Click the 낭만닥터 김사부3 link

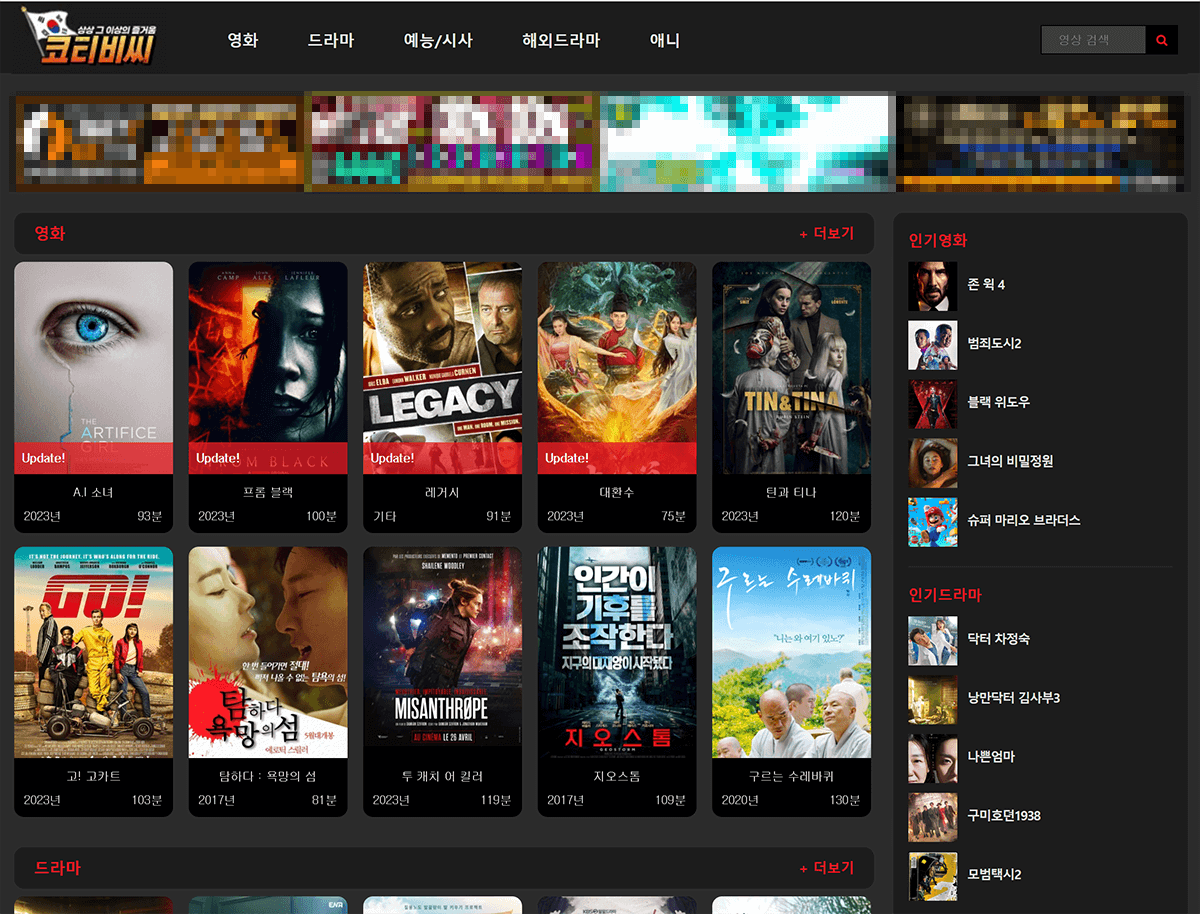click(1013, 698)
